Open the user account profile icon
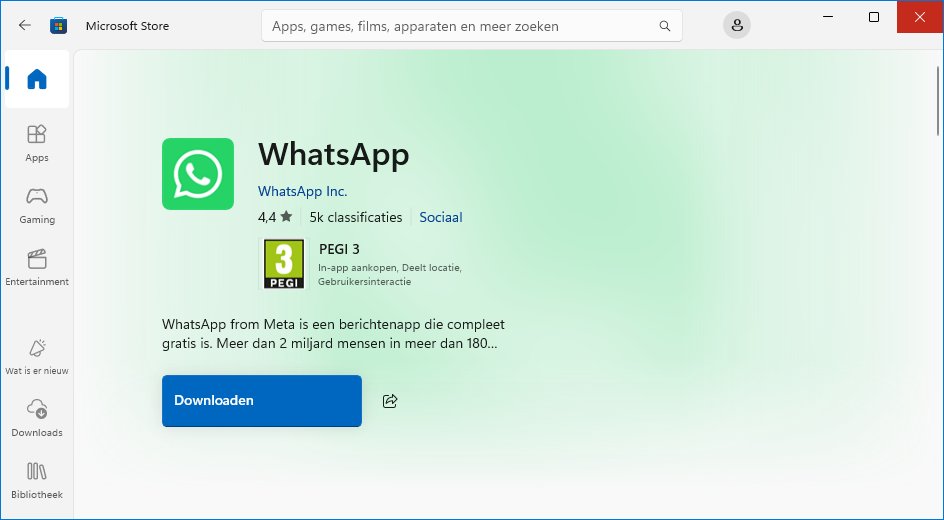Image resolution: width=944 pixels, height=520 pixels. (736, 25)
